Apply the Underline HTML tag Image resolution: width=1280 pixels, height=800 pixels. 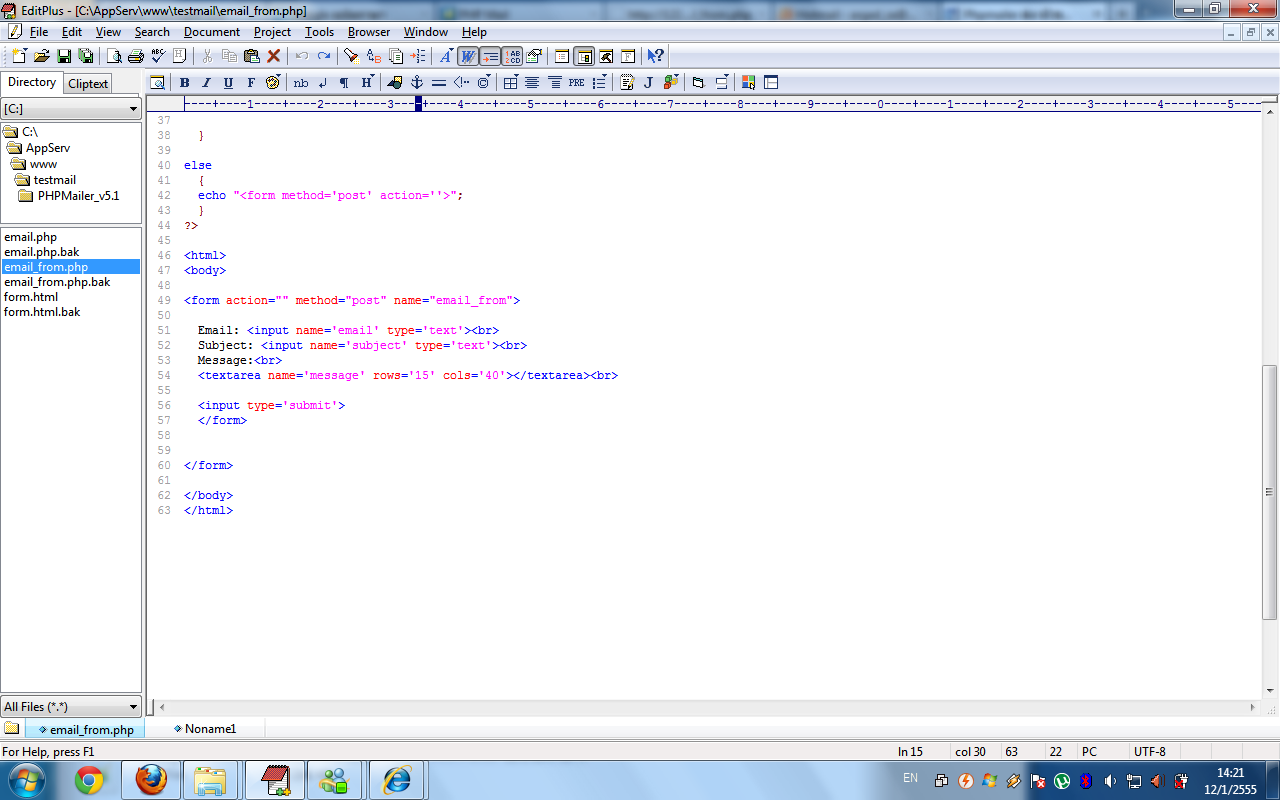point(229,83)
